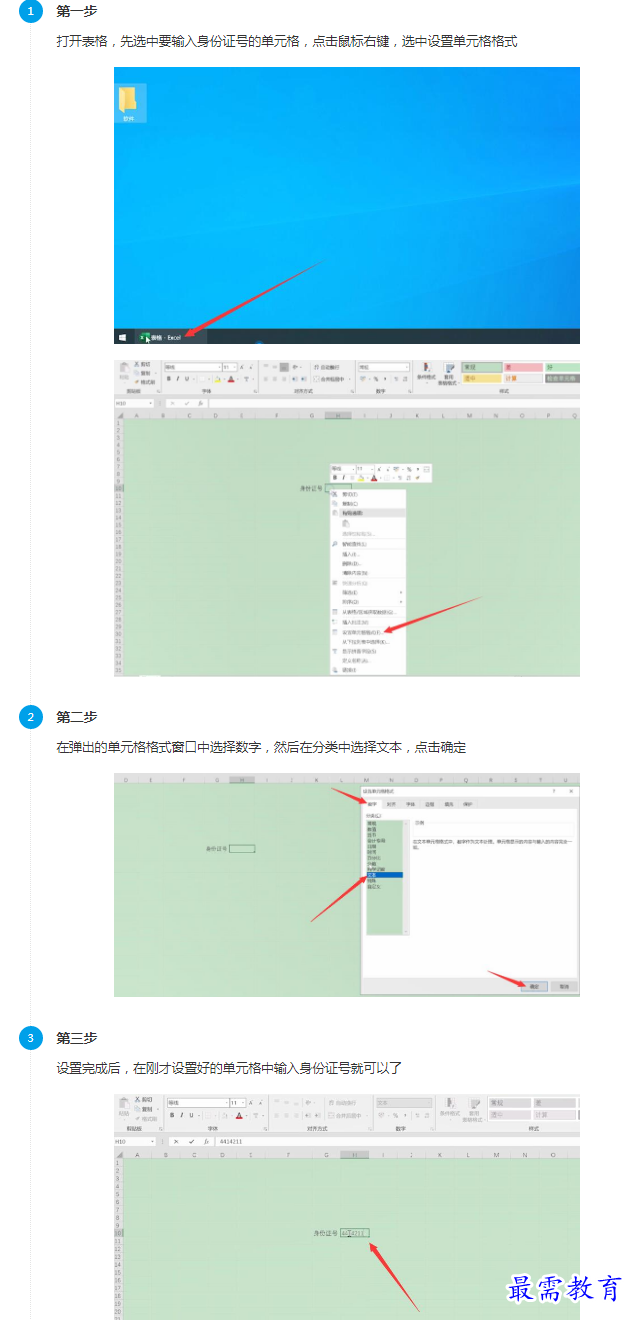Click the H10 name box in step one image
The image size is (630, 1320).
click(x=133, y=403)
